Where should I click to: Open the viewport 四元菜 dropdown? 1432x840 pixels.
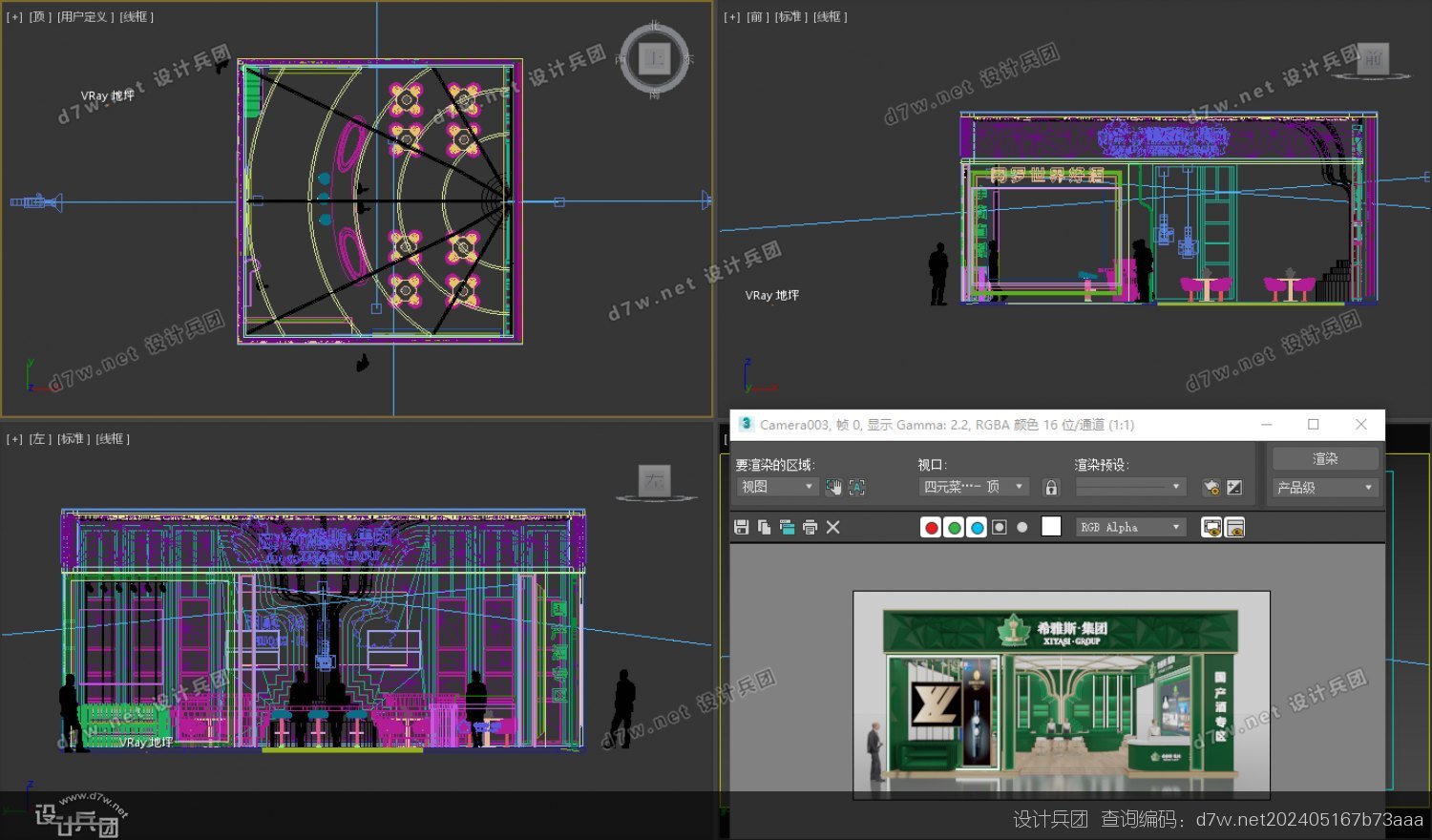coord(974,487)
